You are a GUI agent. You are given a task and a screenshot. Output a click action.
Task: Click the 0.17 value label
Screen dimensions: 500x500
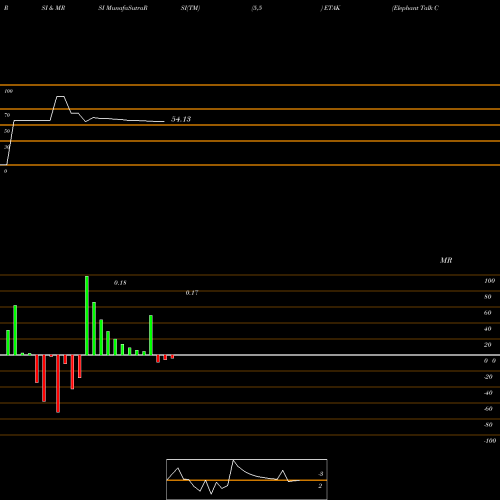point(192,293)
